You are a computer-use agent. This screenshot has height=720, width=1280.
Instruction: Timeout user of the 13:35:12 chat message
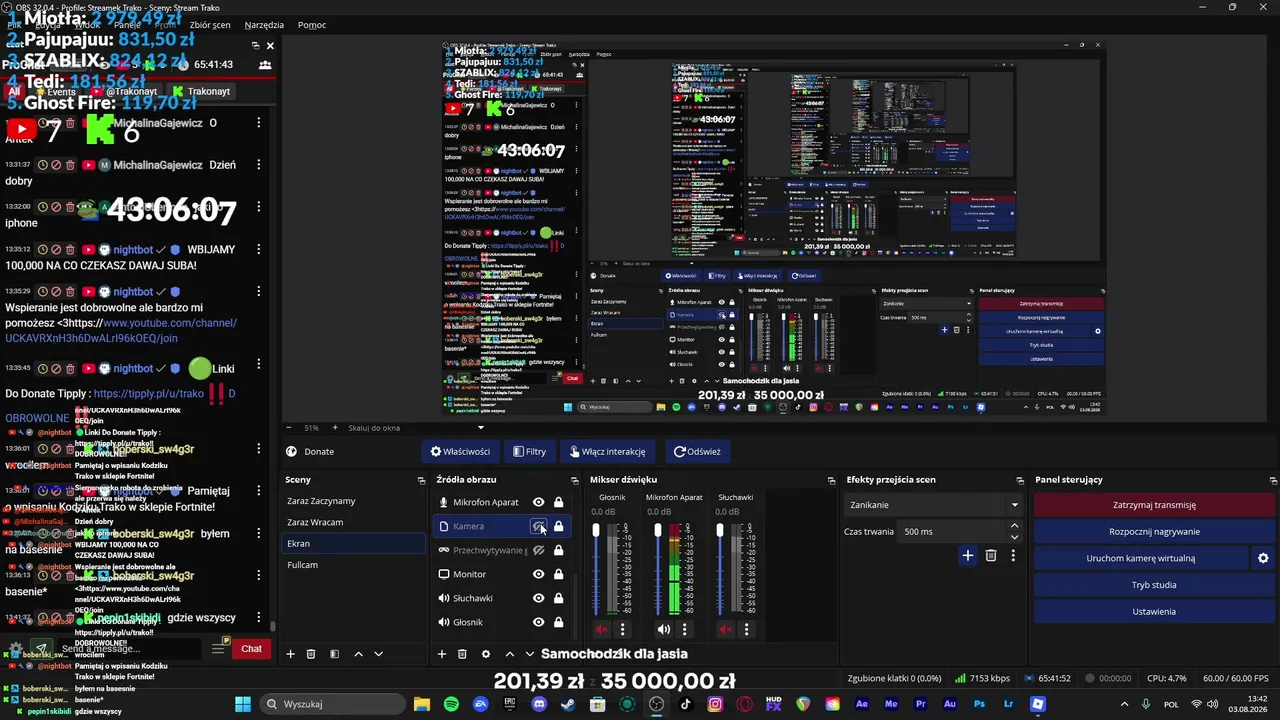coord(42,249)
